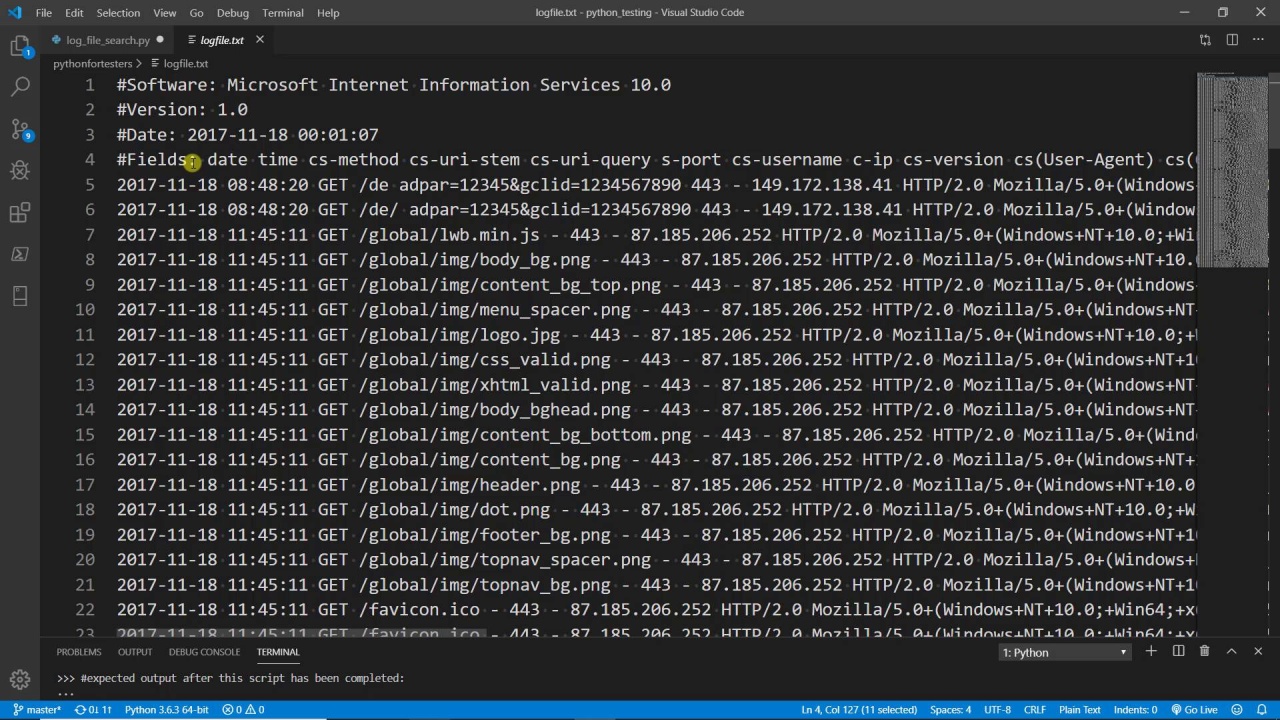This screenshot has height=720, width=1280.
Task: Kill terminal with trash icon
Action: [x=1204, y=652]
